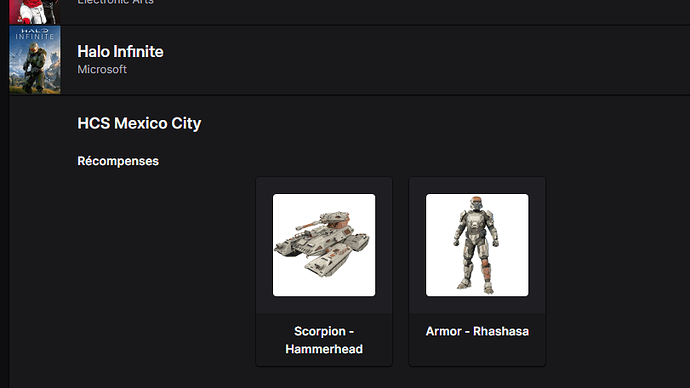
Task: Select the Armor - Rhashasa reward name
Action: (477, 331)
